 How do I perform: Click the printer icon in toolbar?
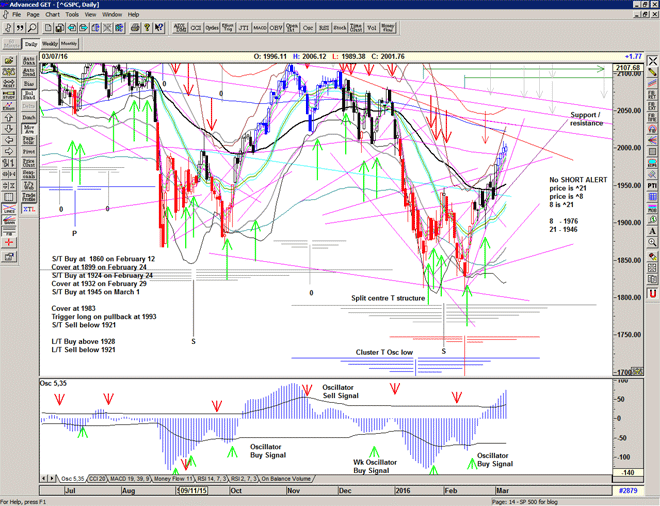[135, 28]
